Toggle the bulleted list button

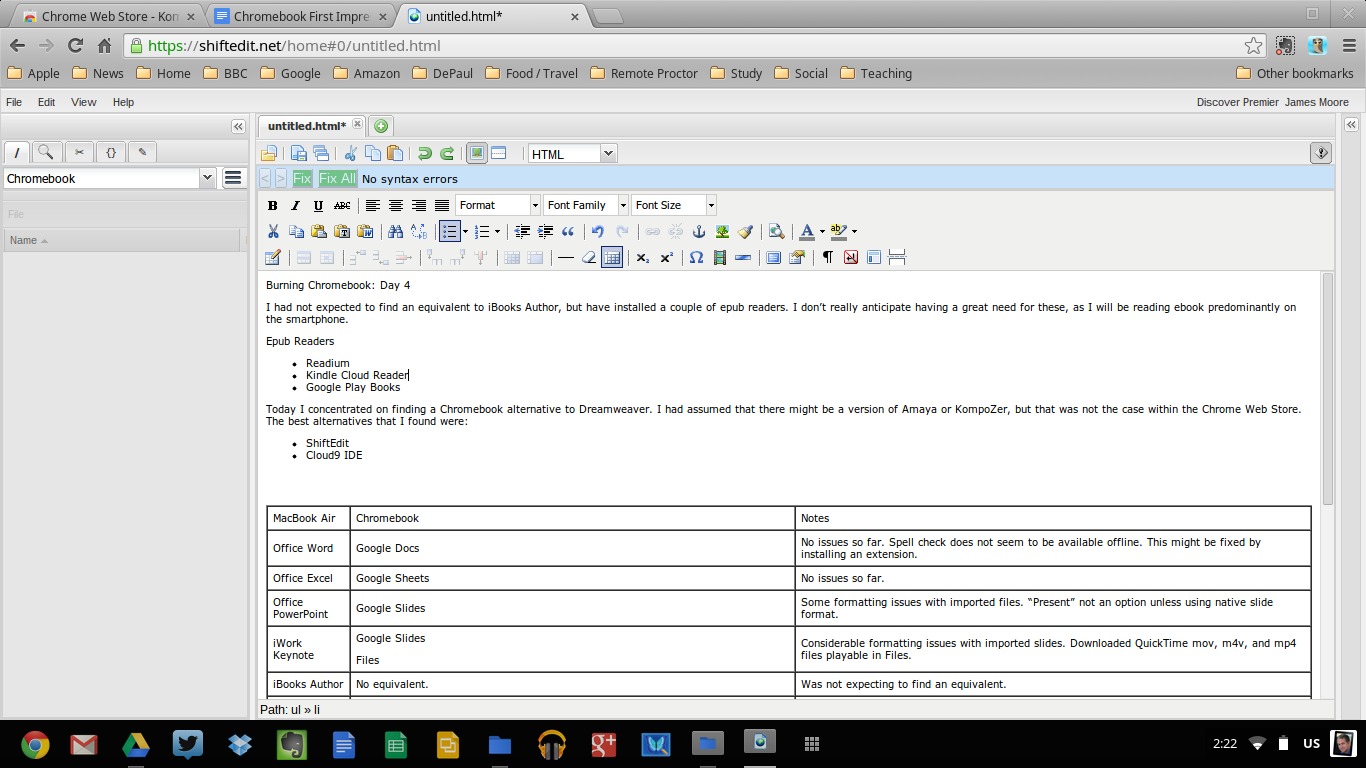[x=449, y=231]
